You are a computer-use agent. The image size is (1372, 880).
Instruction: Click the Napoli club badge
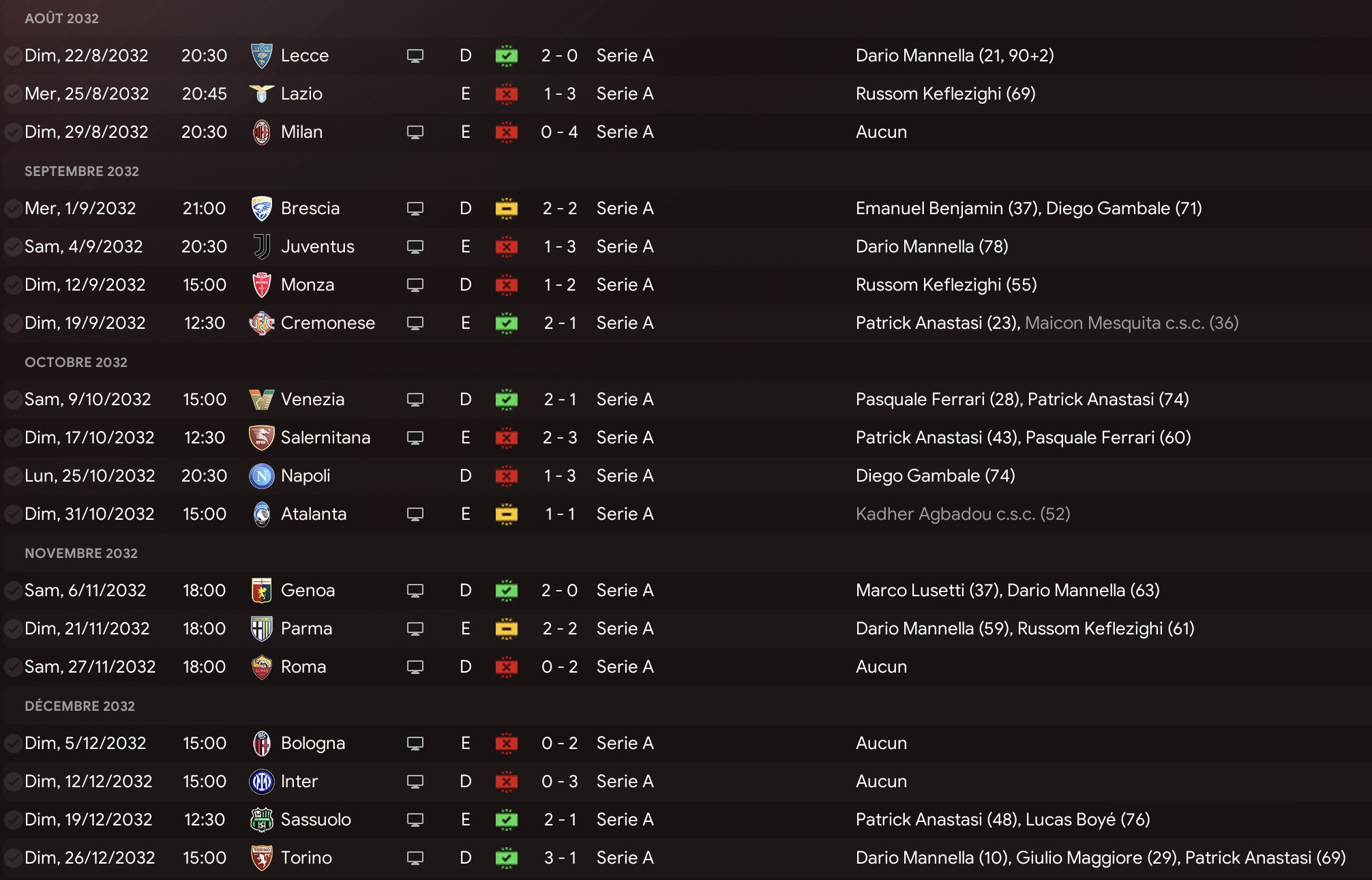(261, 476)
